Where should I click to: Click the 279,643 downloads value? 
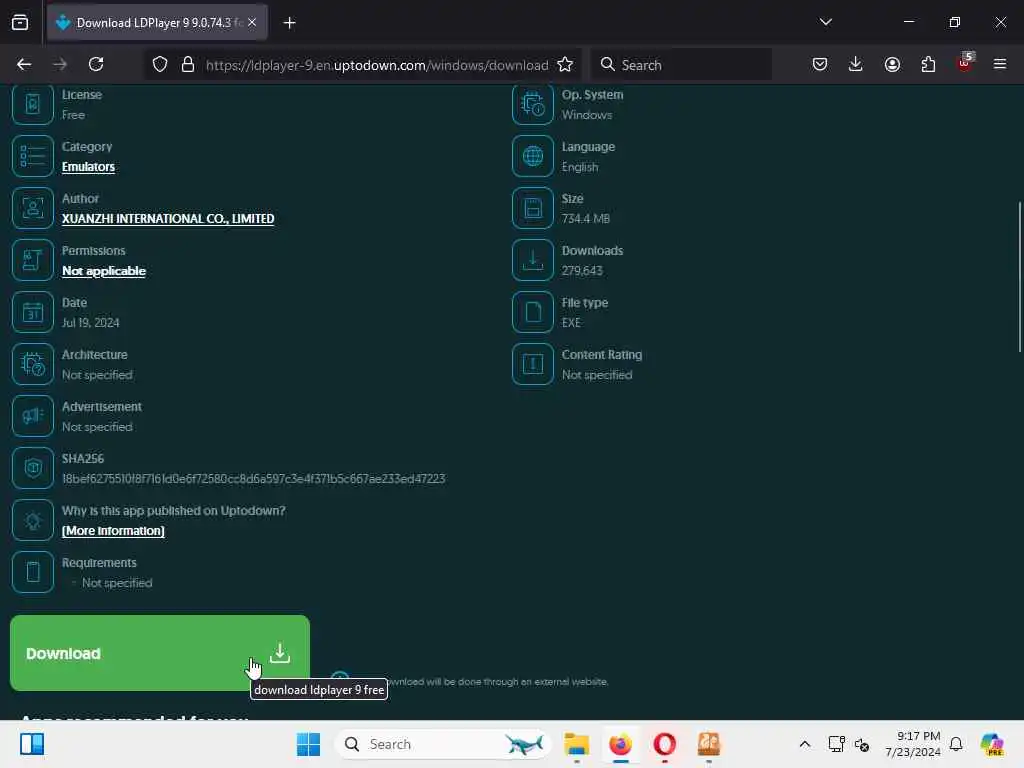tap(582, 270)
